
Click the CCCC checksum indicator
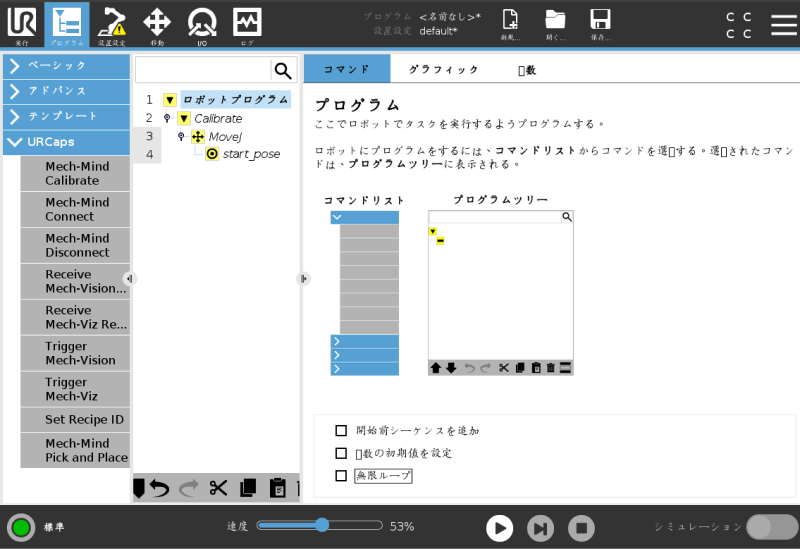pyautogui.click(x=739, y=25)
